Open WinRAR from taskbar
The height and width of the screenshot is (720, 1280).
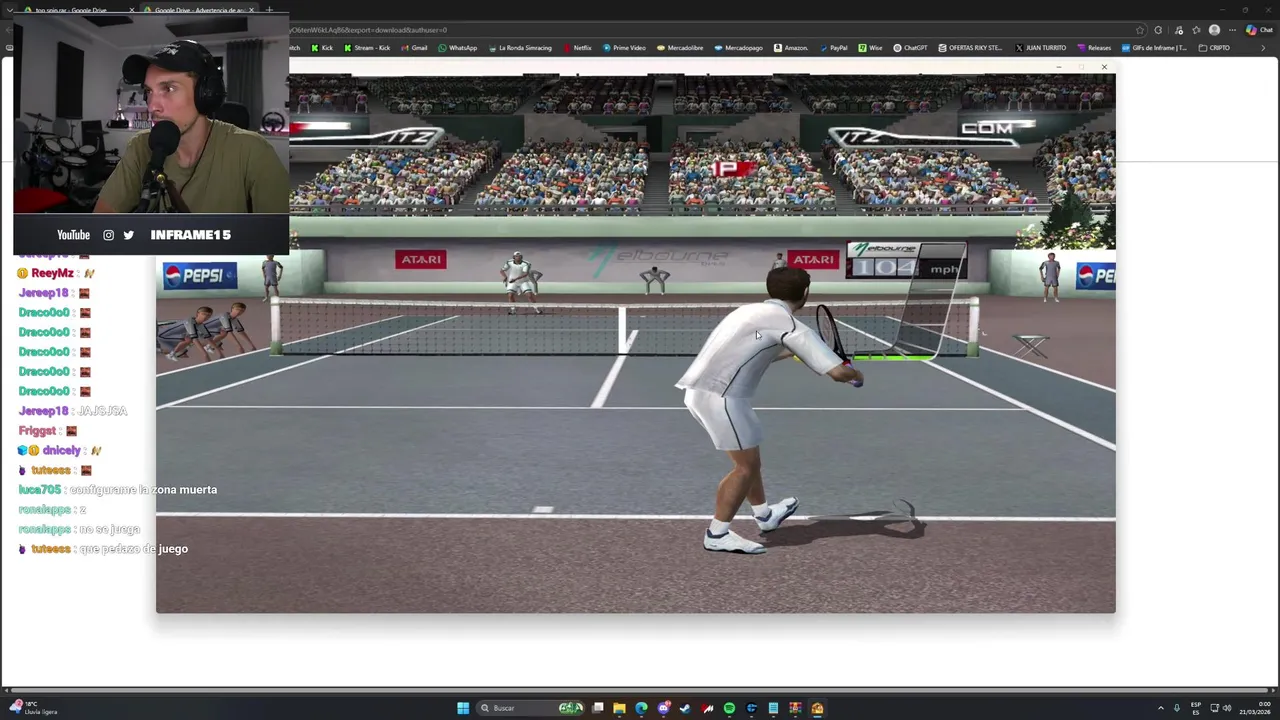click(795, 708)
